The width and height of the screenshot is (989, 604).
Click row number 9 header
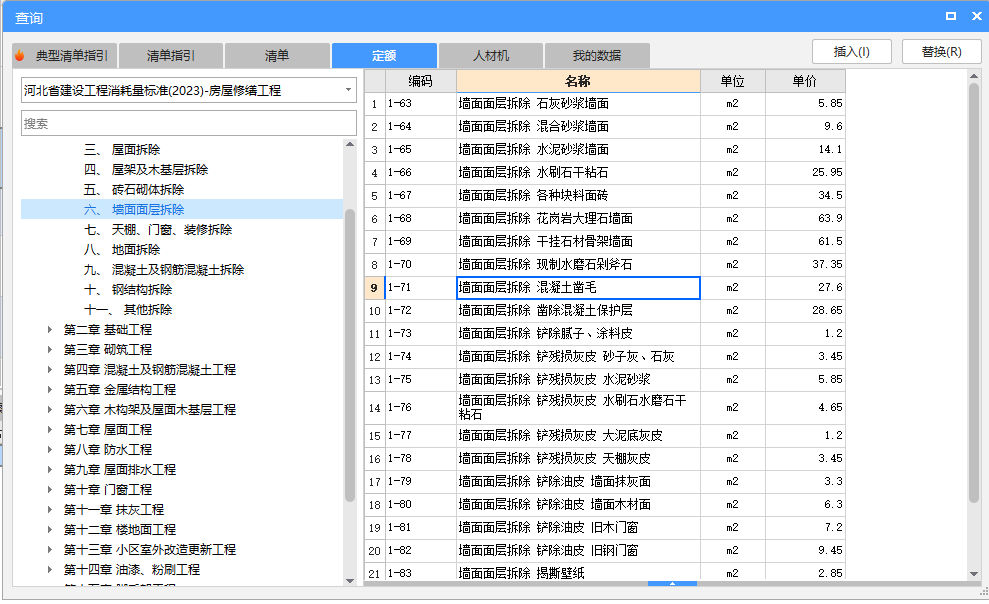[x=375, y=287]
